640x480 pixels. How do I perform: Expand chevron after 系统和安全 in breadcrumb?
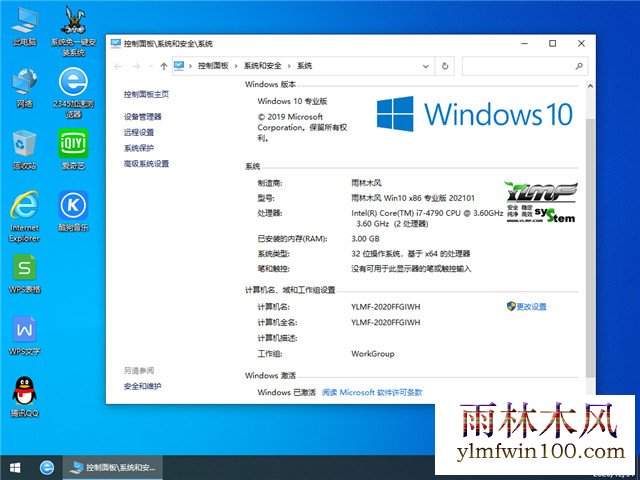[289, 66]
